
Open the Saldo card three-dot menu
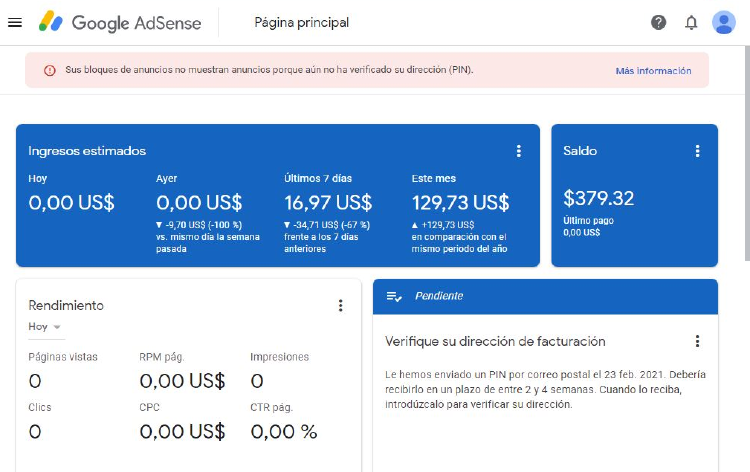tap(697, 151)
